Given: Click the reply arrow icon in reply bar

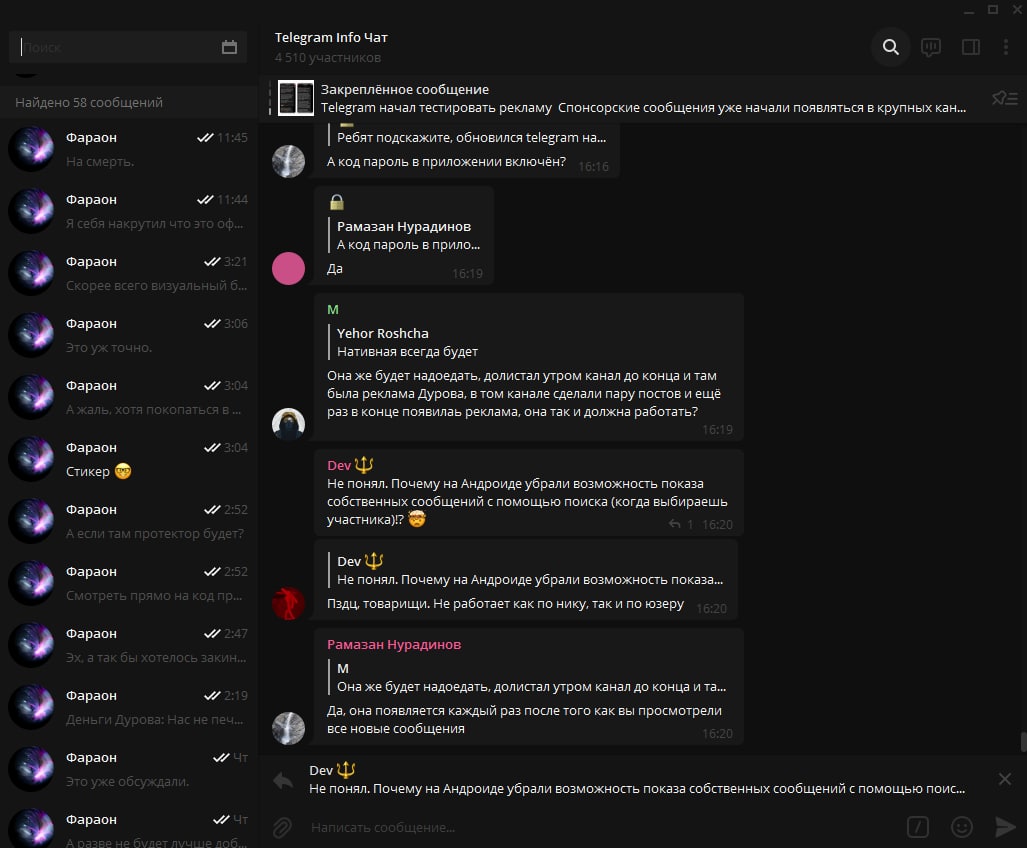Looking at the screenshot, I should pyautogui.click(x=283, y=780).
